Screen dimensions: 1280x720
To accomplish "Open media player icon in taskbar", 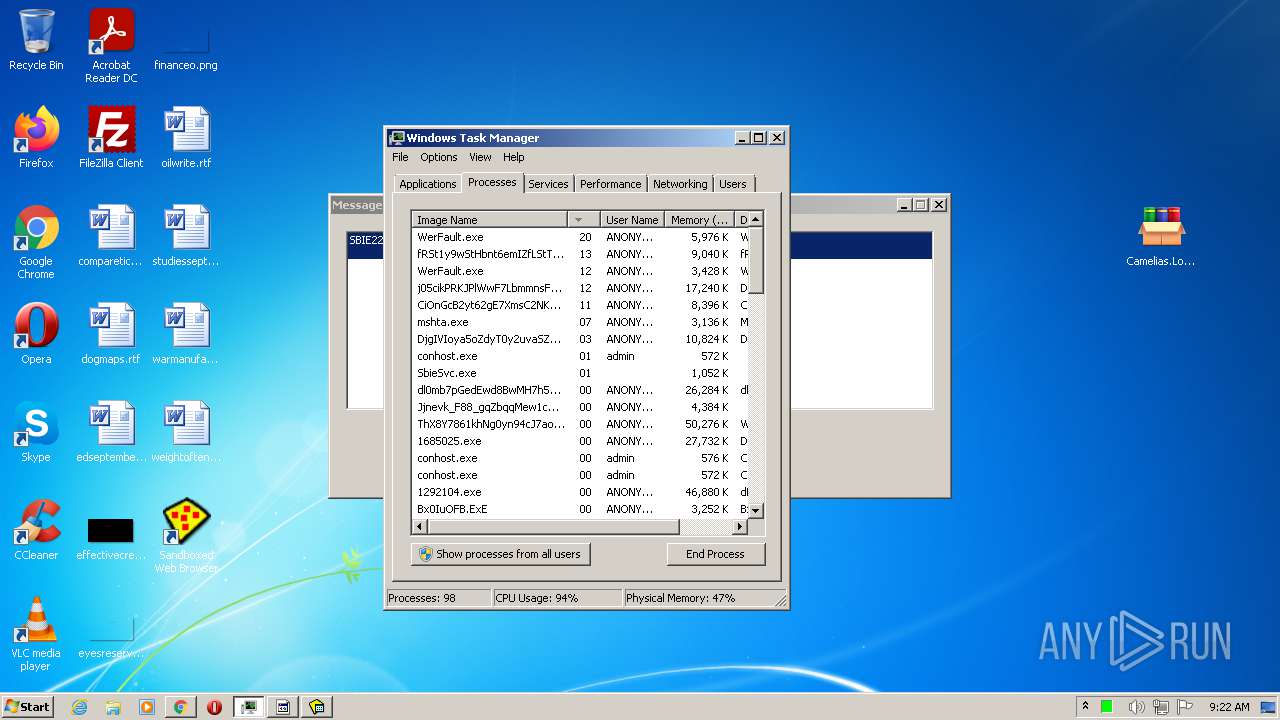I will 147,707.
